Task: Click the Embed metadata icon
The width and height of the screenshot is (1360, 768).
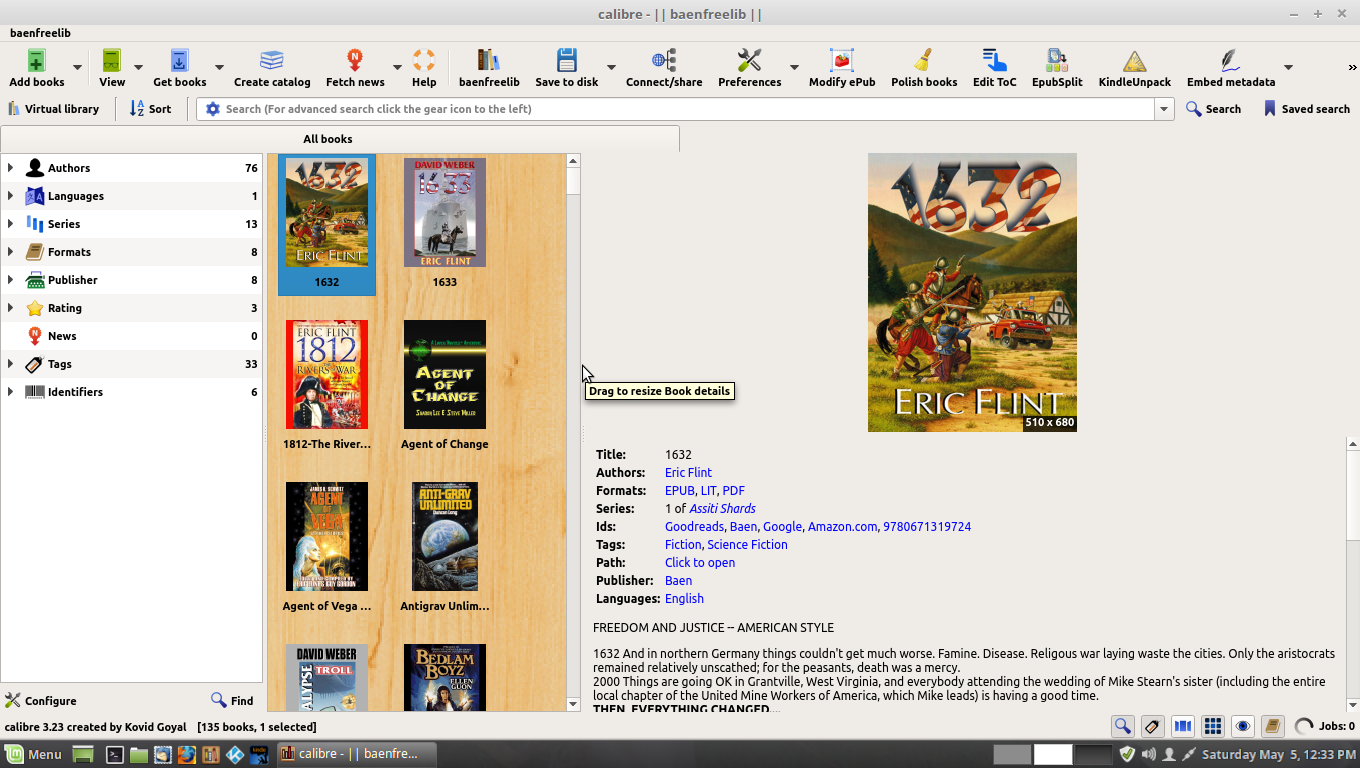Action: pyautogui.click(x=1230, y=61)
